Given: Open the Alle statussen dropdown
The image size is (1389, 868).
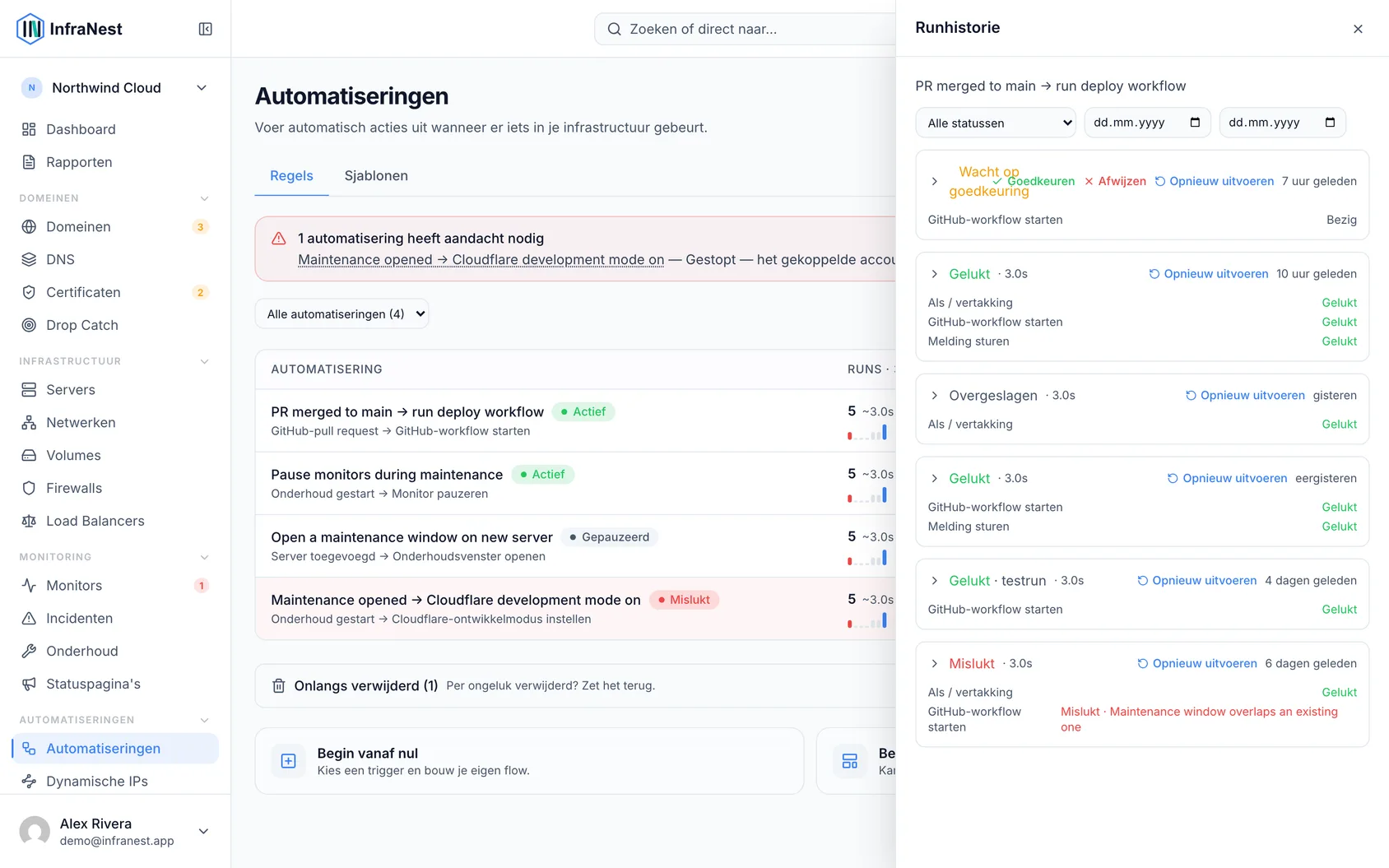Looking at the screenshot, I should [x=996, y=123].
